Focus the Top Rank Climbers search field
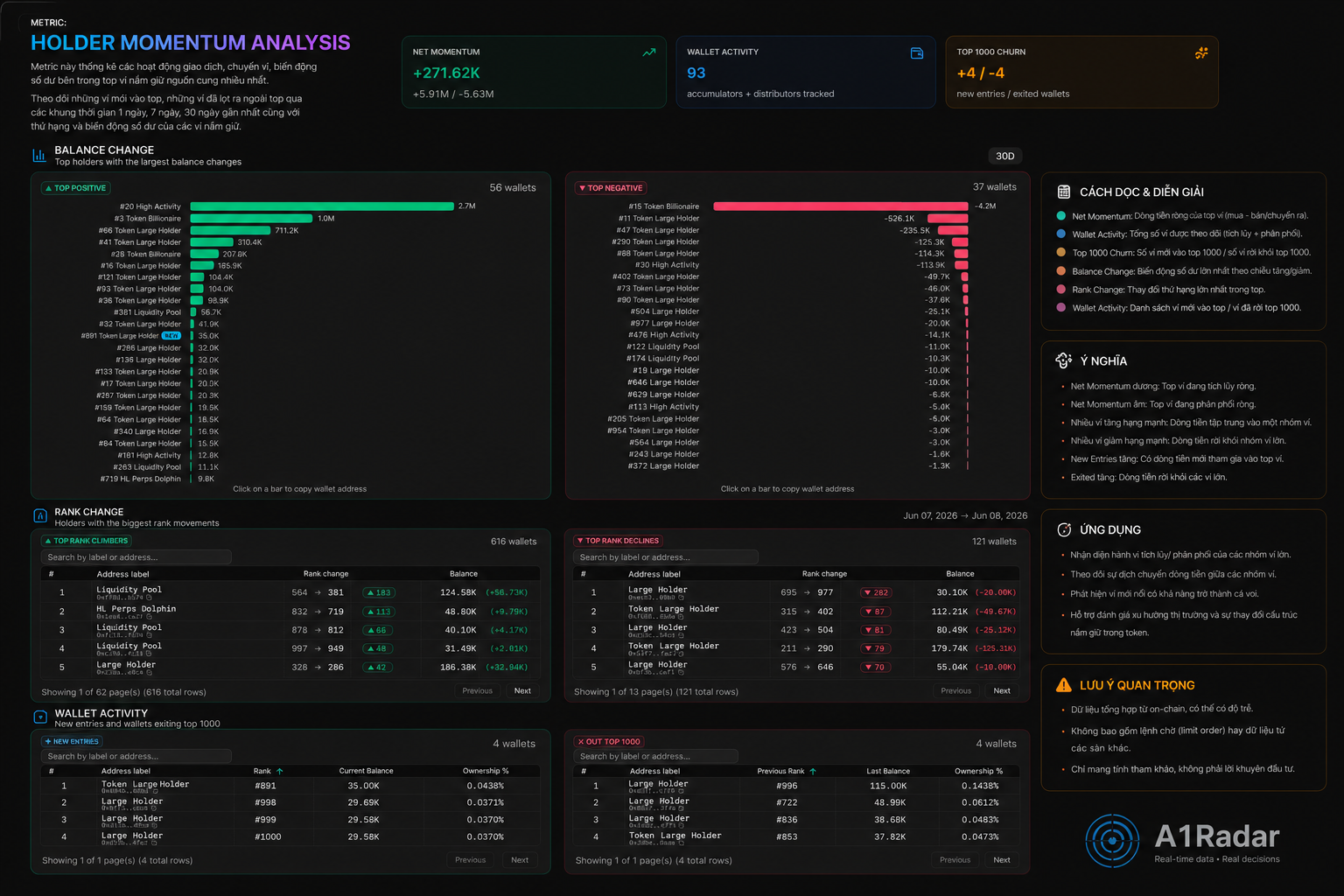 [x=136, y=557]
